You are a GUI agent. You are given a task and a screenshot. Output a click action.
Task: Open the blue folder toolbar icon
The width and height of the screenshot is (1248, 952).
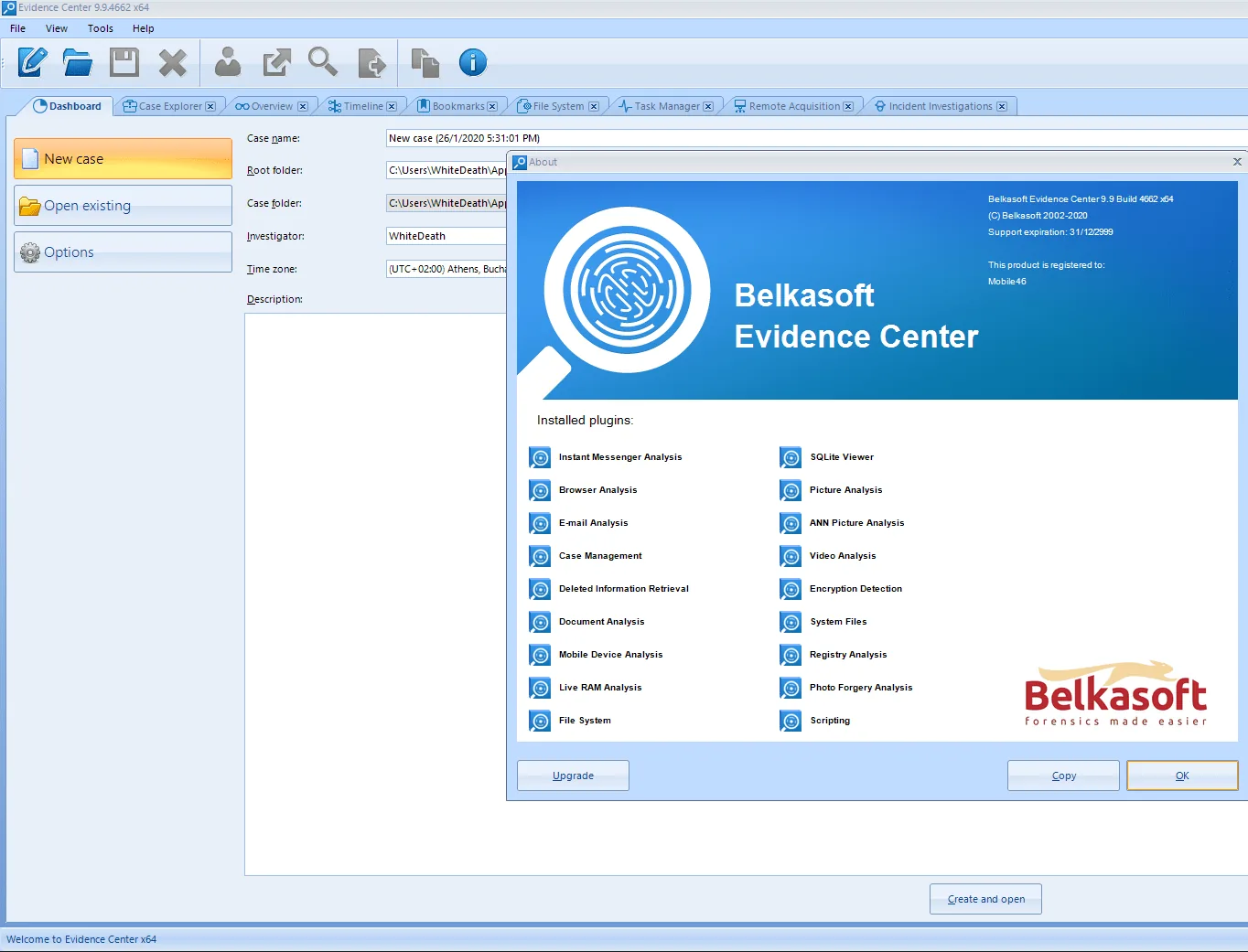point(78,62)
